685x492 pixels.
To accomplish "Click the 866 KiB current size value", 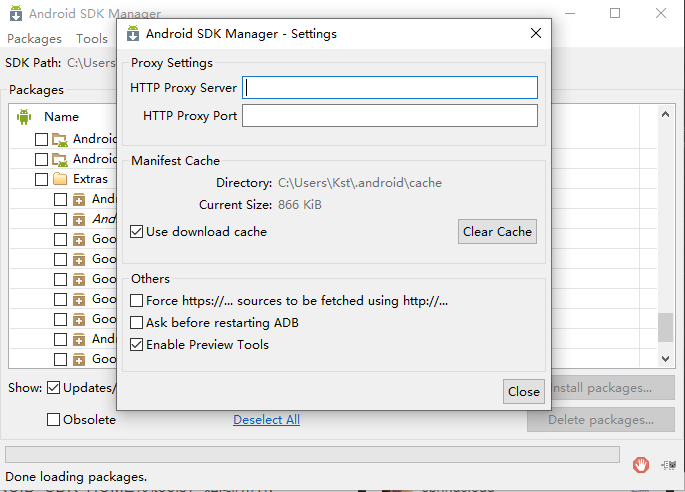I will 300,204.
